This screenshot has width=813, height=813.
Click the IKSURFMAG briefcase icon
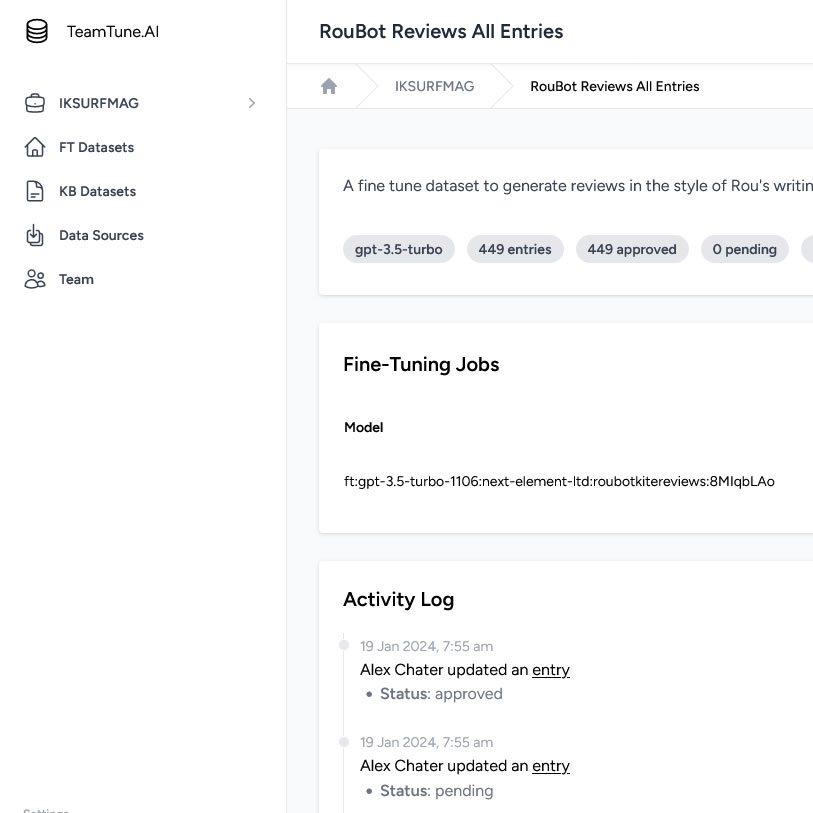(x=35, y=103)
